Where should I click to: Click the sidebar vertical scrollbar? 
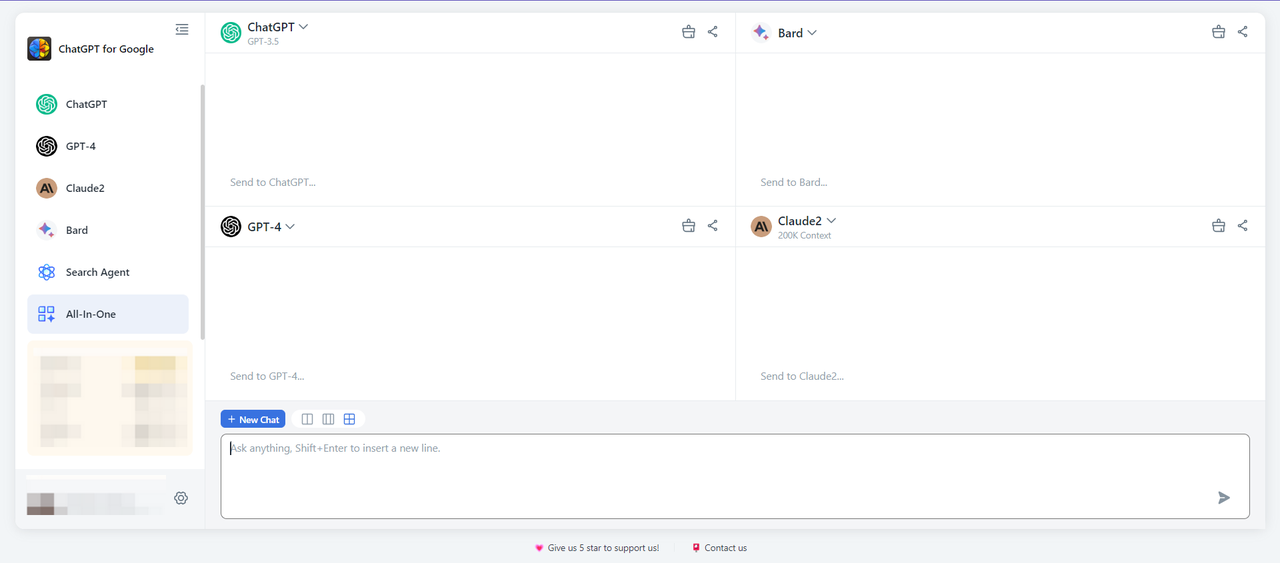tap(202, 212)
